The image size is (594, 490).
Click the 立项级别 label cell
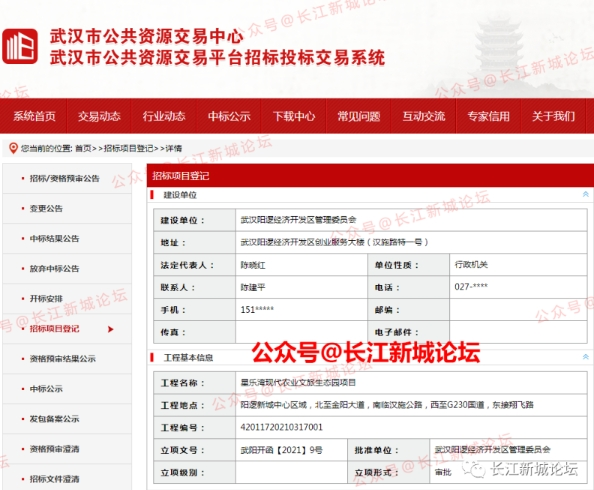click(194, 473)
